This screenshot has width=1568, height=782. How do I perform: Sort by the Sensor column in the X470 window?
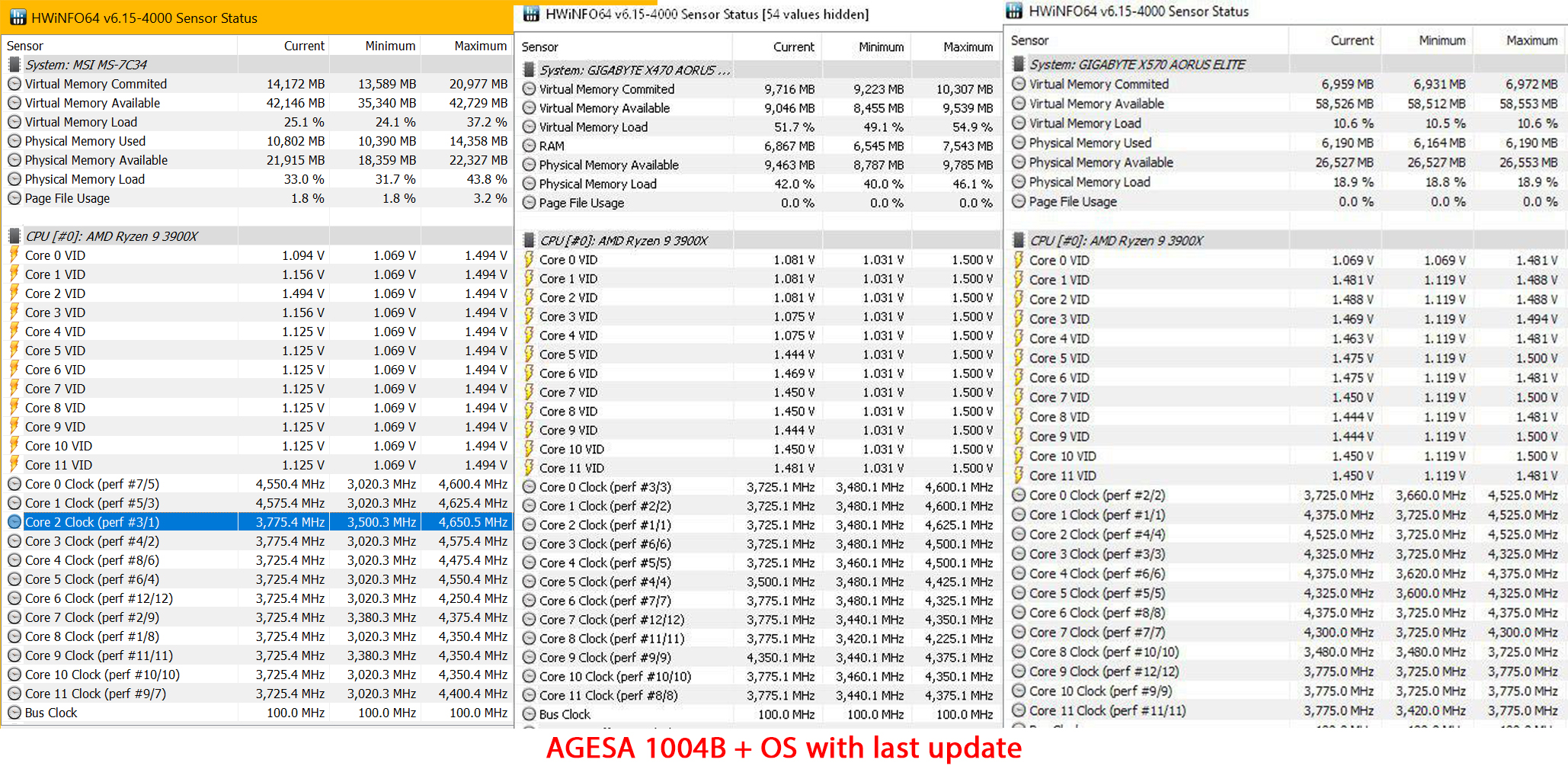624,46
